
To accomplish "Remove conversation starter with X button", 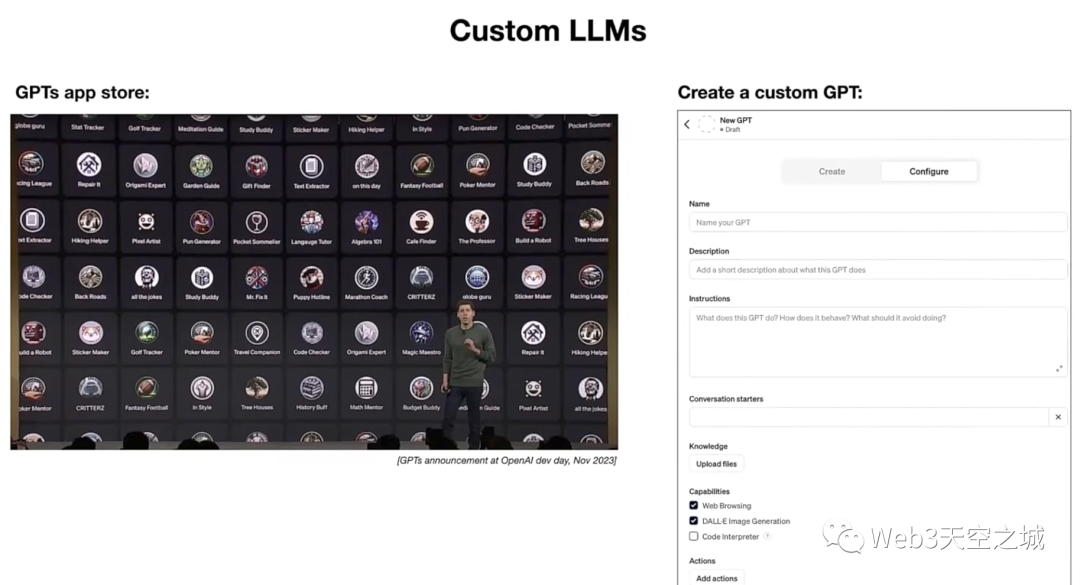I will [1058, 417].
